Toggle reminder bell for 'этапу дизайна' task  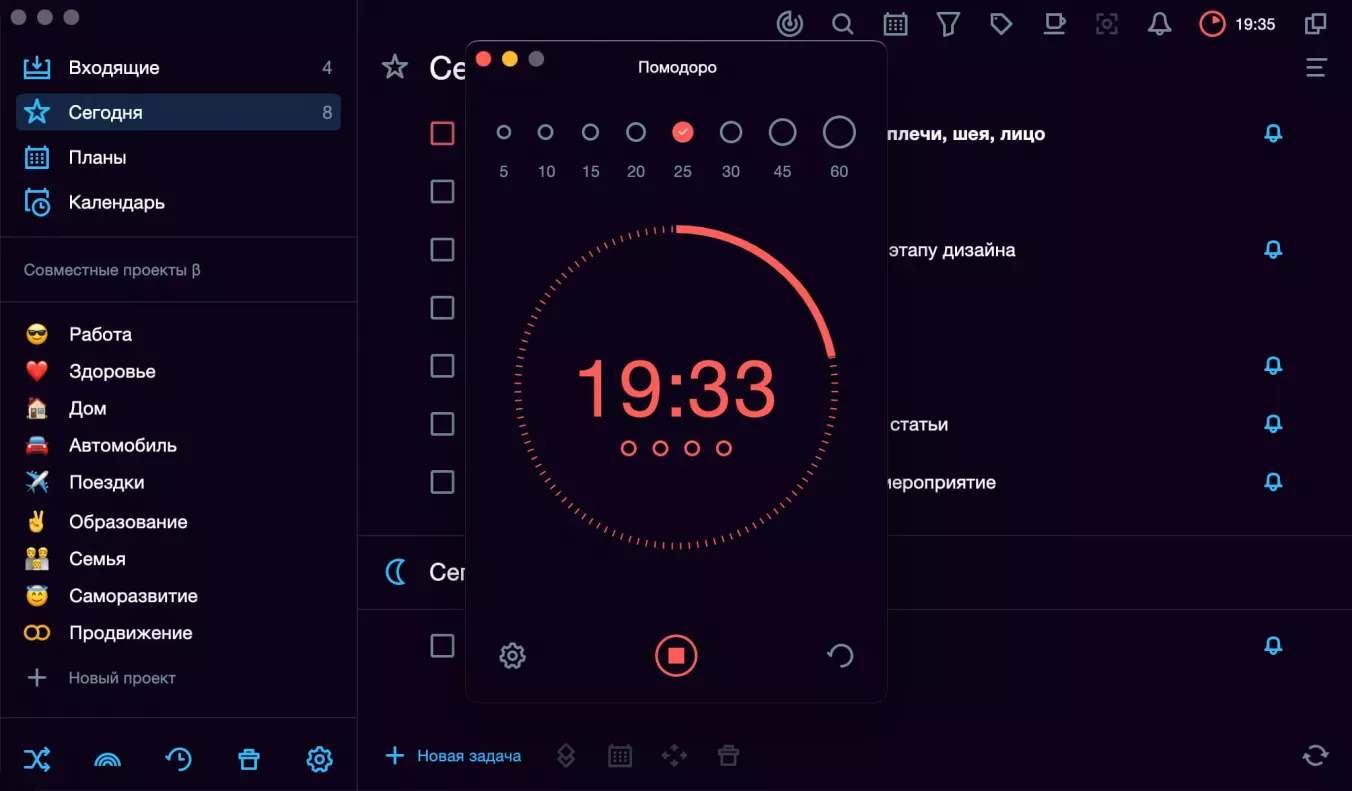[x=1273, y=249]
